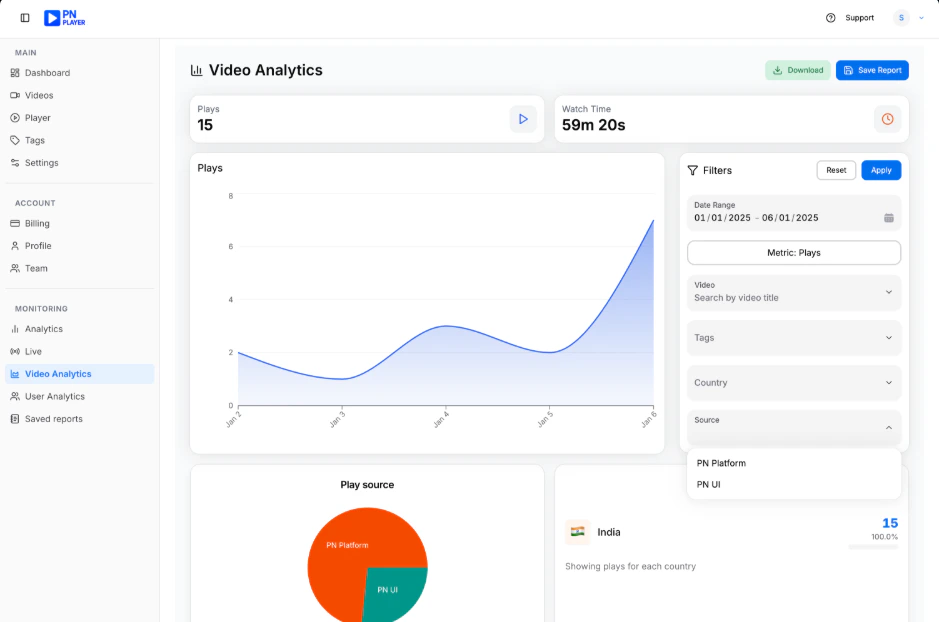This screenshot has height=622, width=939.
Task: Click the Player play-circle icon
Action: click(15, 118)
